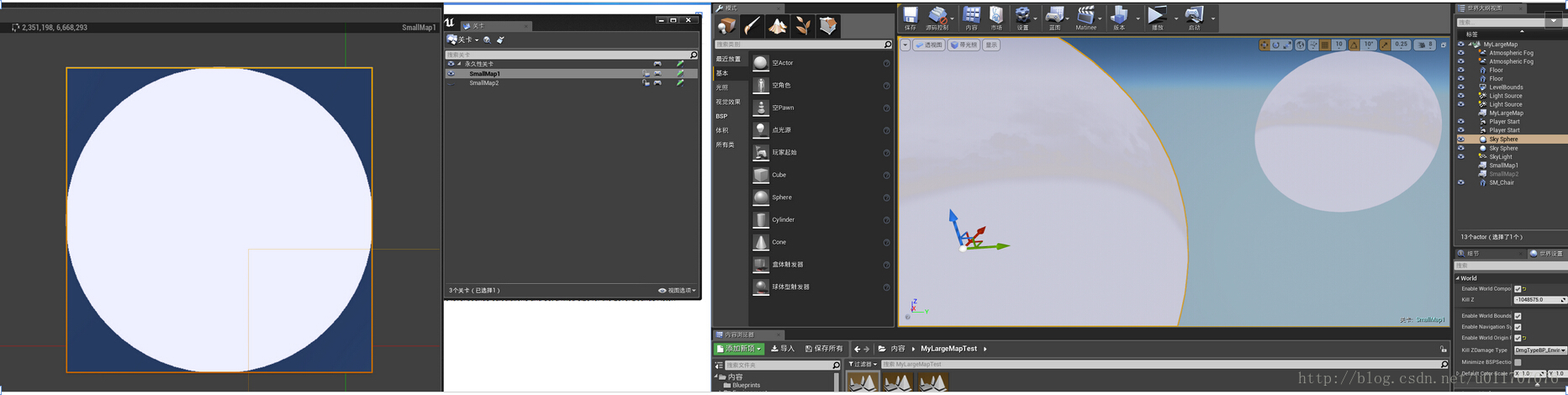Click the Matinee clapperboard icon

coord(1085,15)
